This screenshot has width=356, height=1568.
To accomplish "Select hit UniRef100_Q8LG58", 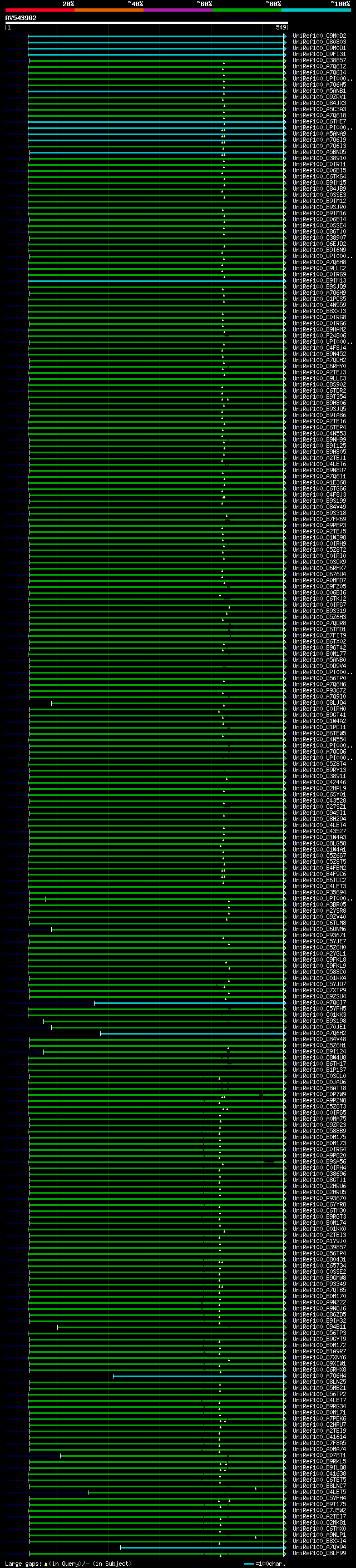I will tap(319, 844).
